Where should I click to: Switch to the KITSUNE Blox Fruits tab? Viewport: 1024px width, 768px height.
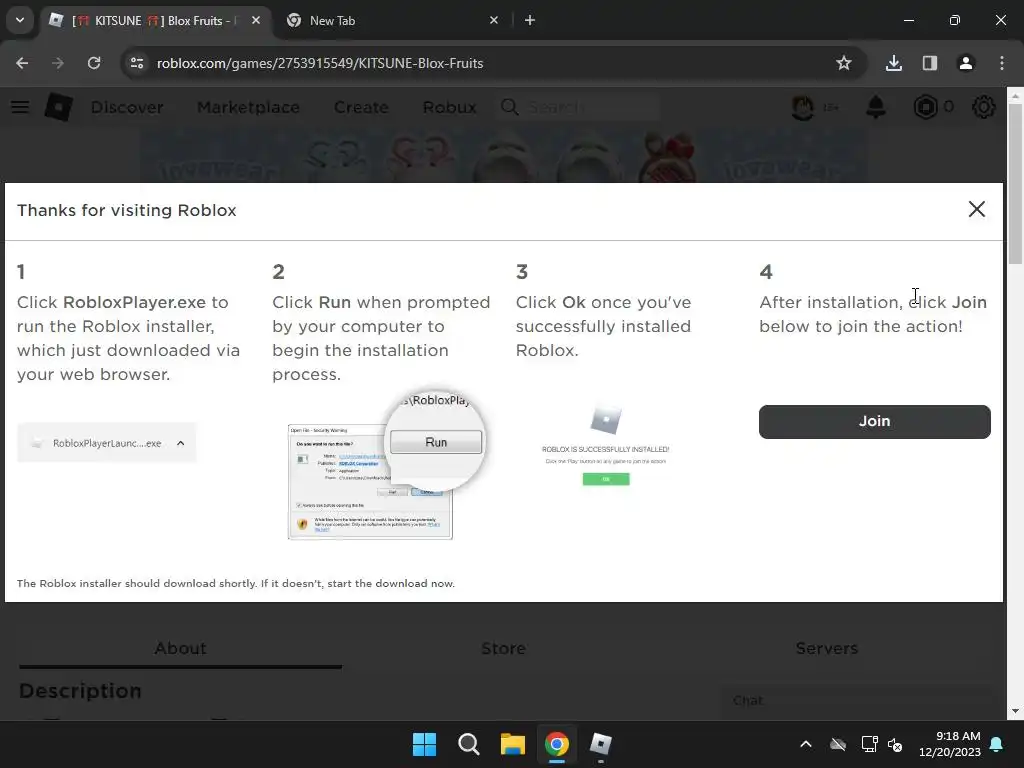pyautogui.click(x=155, y=21)
